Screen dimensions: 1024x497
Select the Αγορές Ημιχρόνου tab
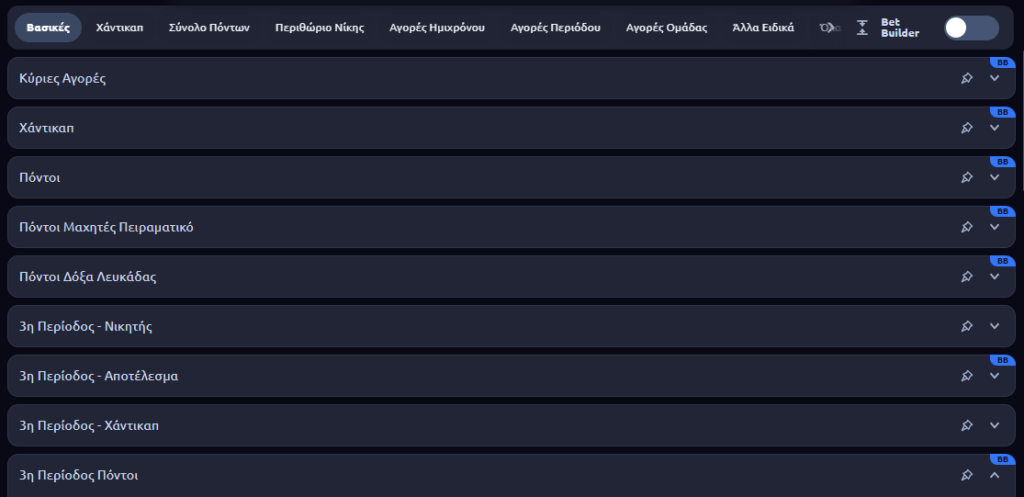pos(437,28)
